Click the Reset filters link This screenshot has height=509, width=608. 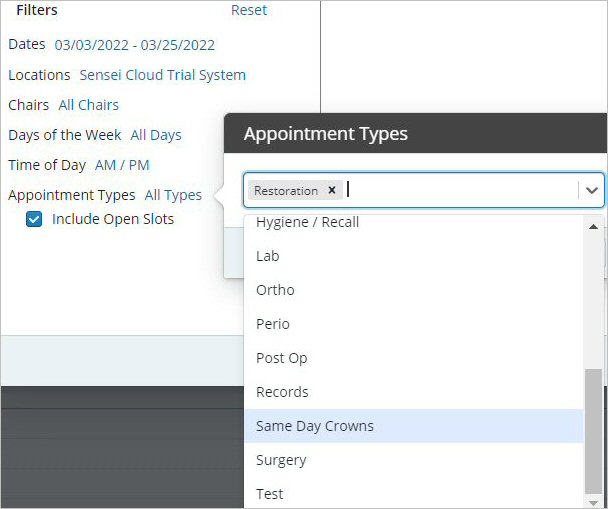(249, 10)
